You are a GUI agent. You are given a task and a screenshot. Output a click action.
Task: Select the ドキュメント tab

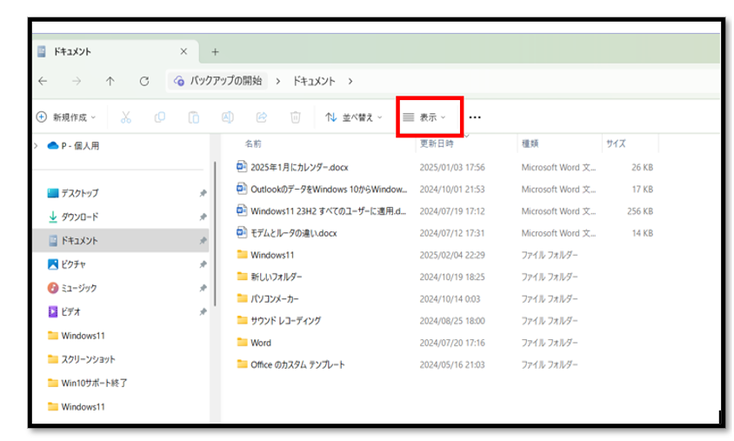(116, 51)
